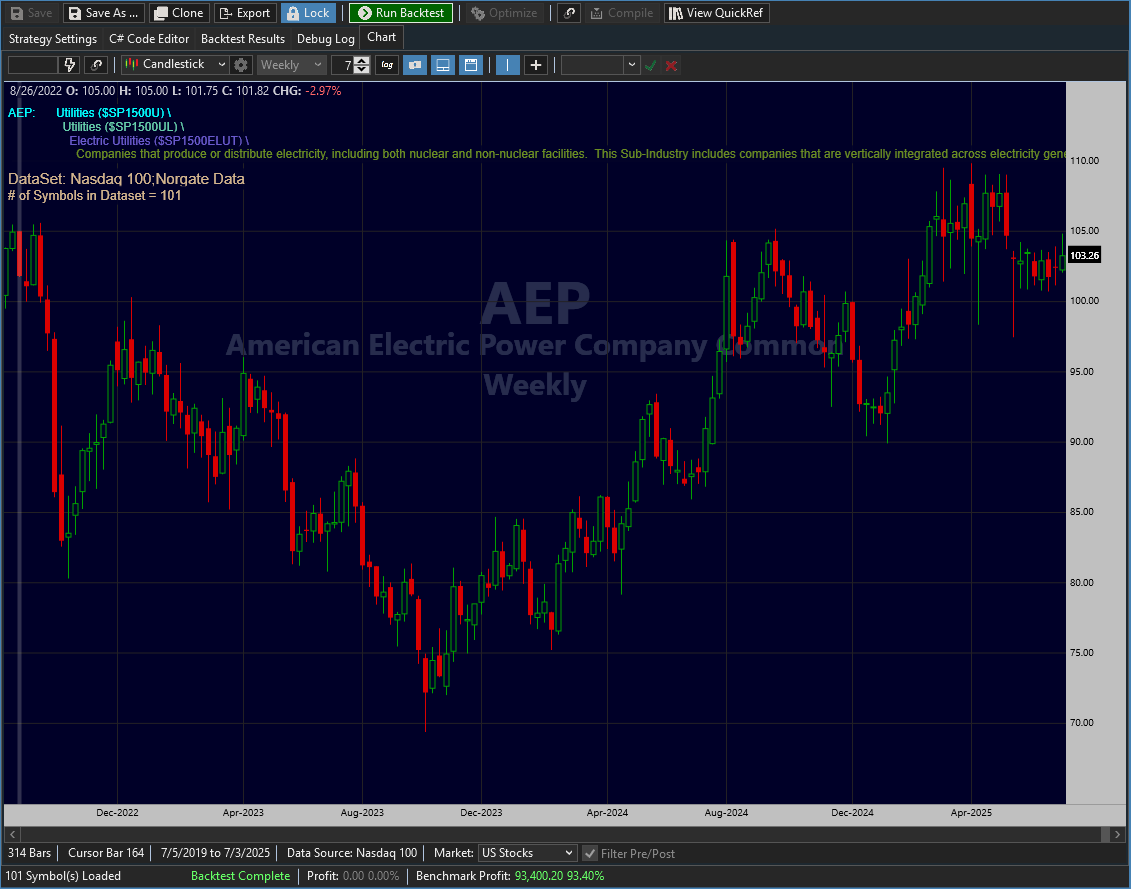Open the Weekly scale dropdown
The image size is (1131, 889).
(x=292, y=65)
